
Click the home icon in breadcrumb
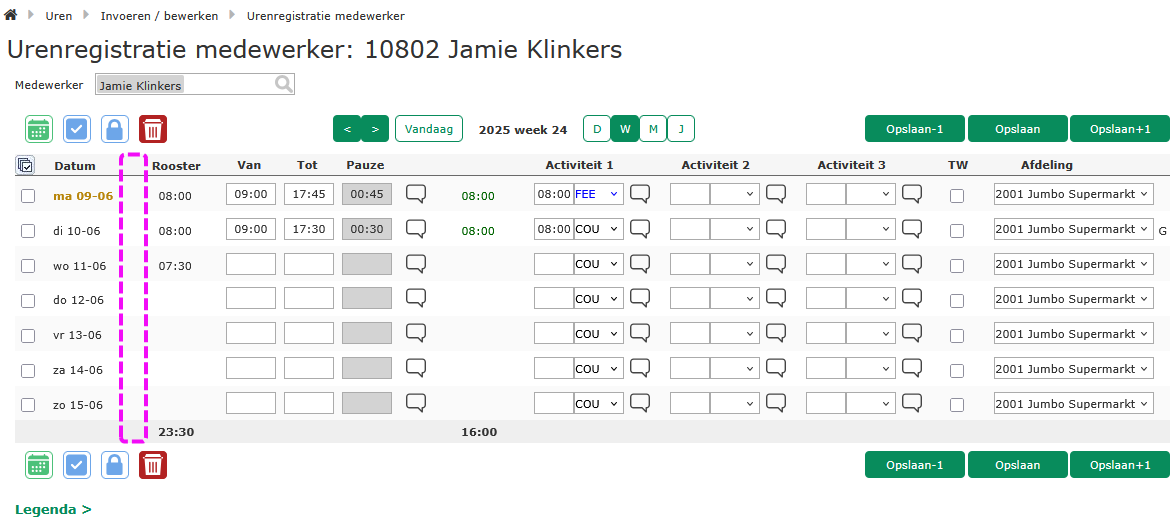pos(11,16)
